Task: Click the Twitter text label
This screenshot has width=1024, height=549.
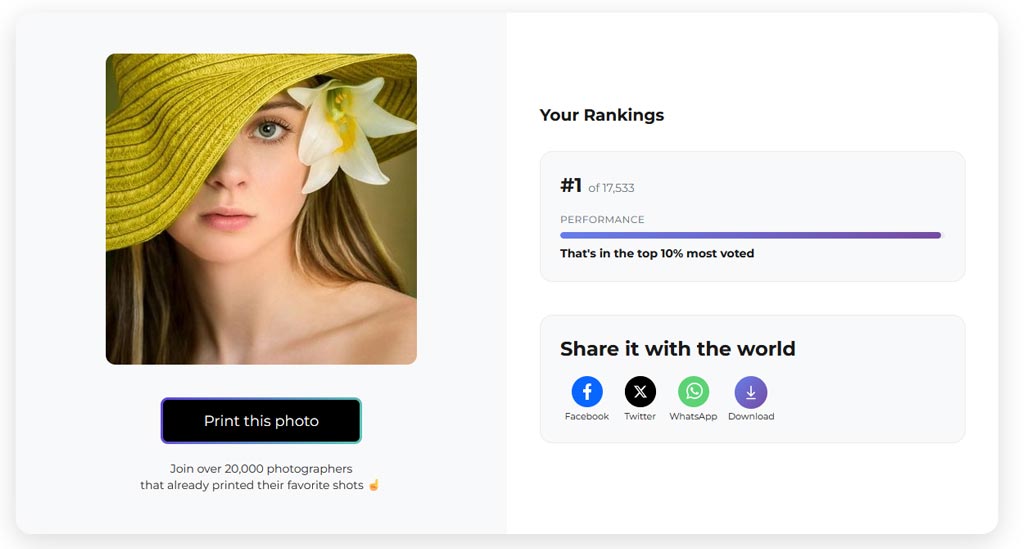Action: 640,417
